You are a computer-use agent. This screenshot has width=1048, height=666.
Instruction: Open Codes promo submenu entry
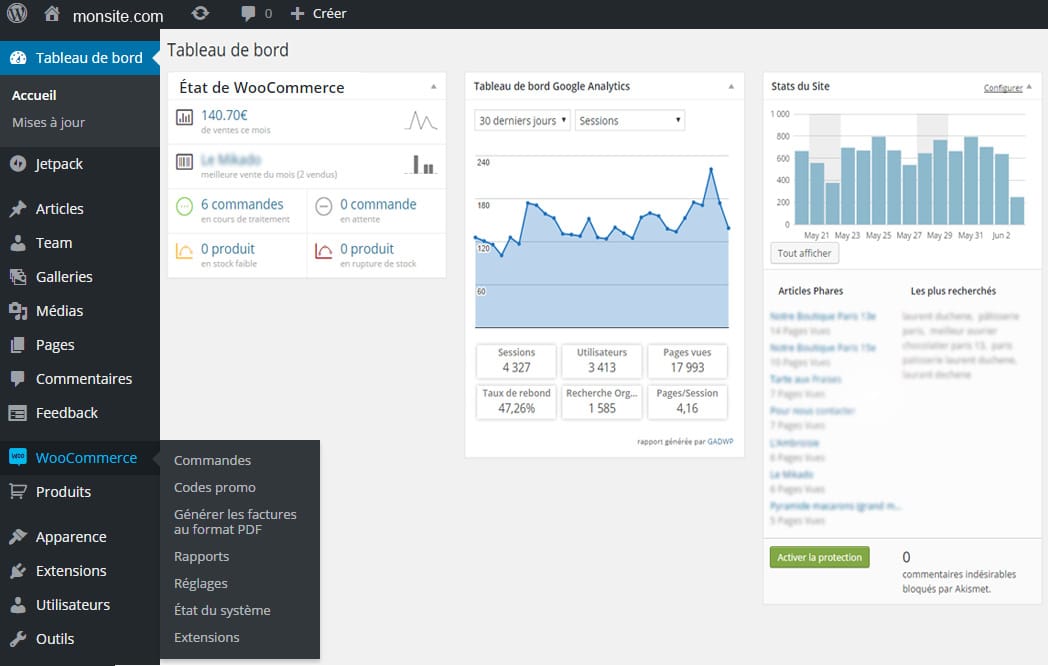point(215,487)
